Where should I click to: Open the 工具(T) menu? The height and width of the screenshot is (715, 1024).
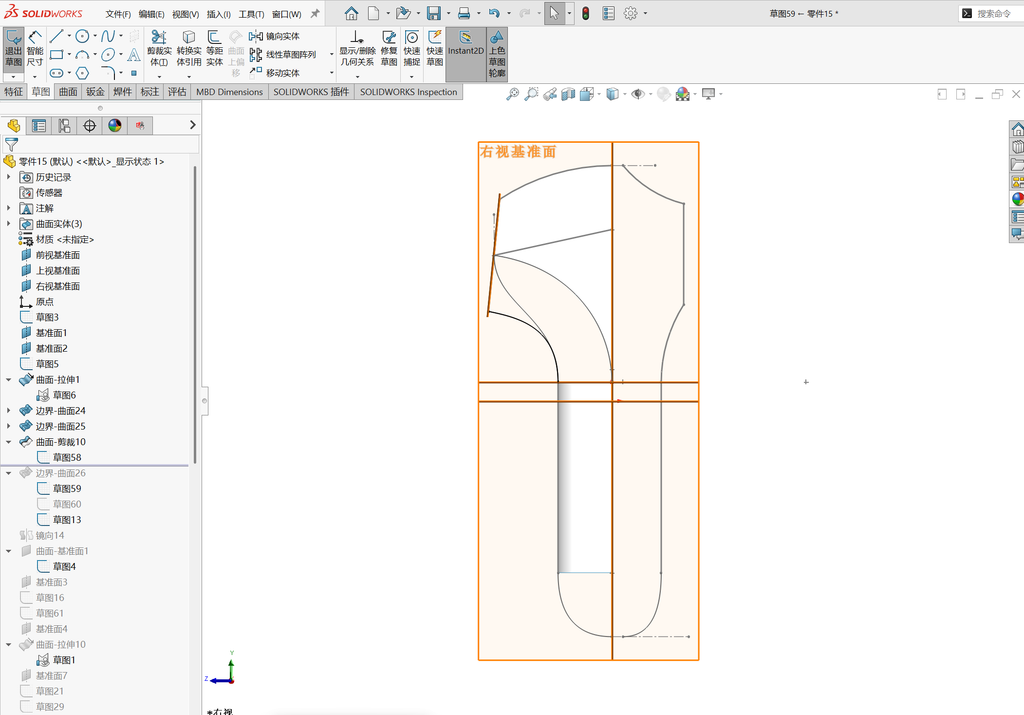pos(251,14)
